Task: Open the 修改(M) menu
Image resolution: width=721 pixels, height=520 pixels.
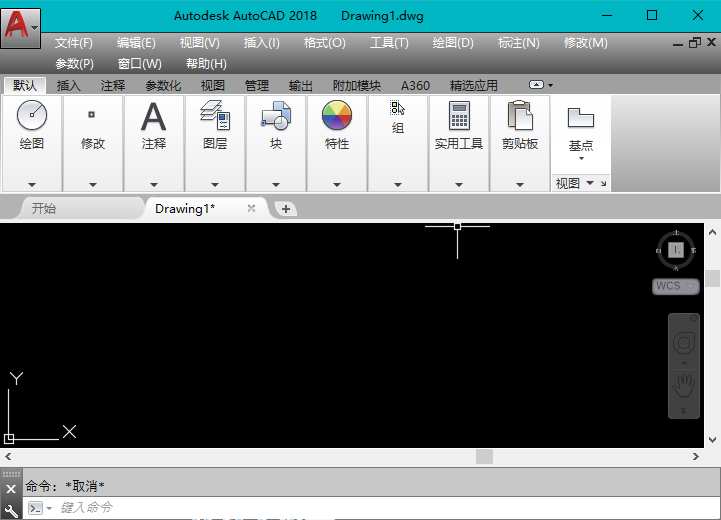Action: pos(586,43)
